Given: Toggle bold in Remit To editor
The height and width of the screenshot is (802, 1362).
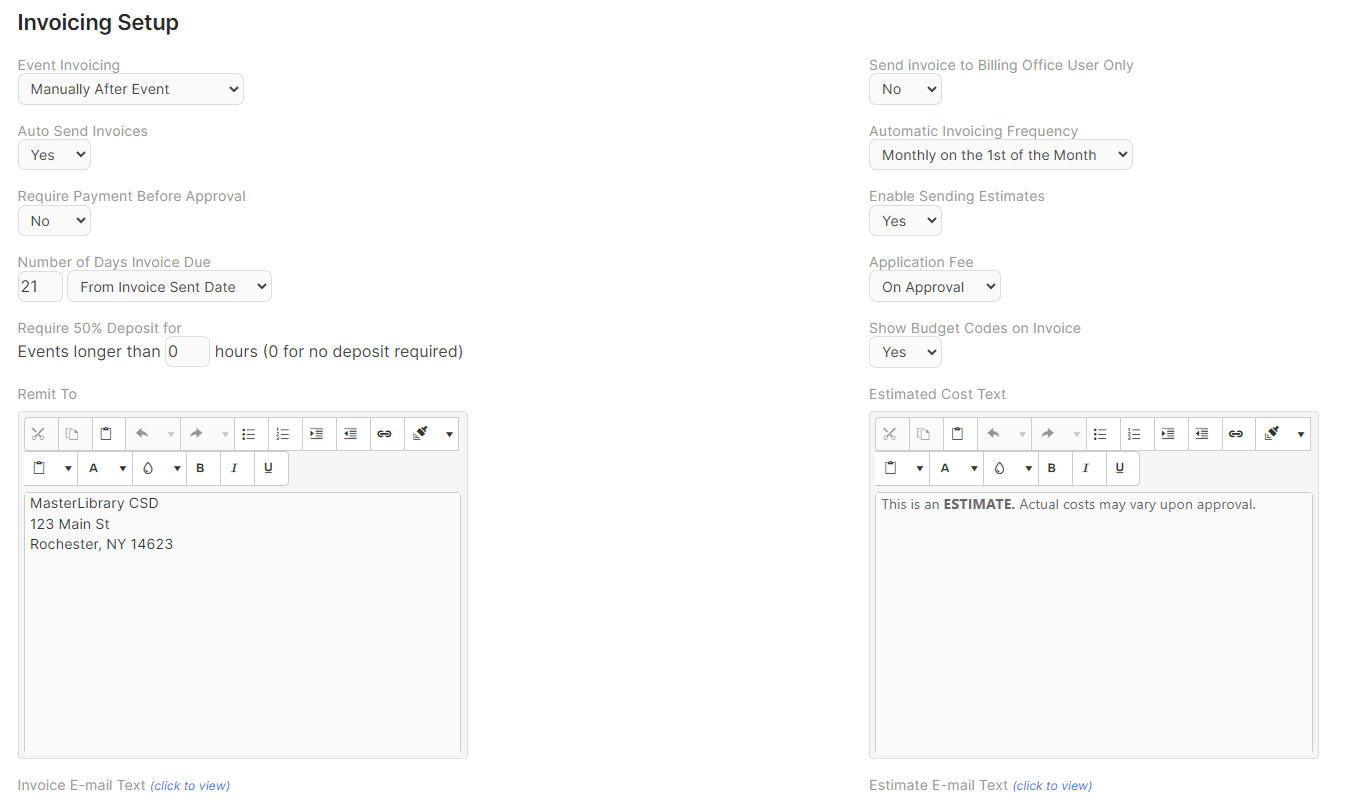Looking at the screenshot, I should [x=201, y=468].
